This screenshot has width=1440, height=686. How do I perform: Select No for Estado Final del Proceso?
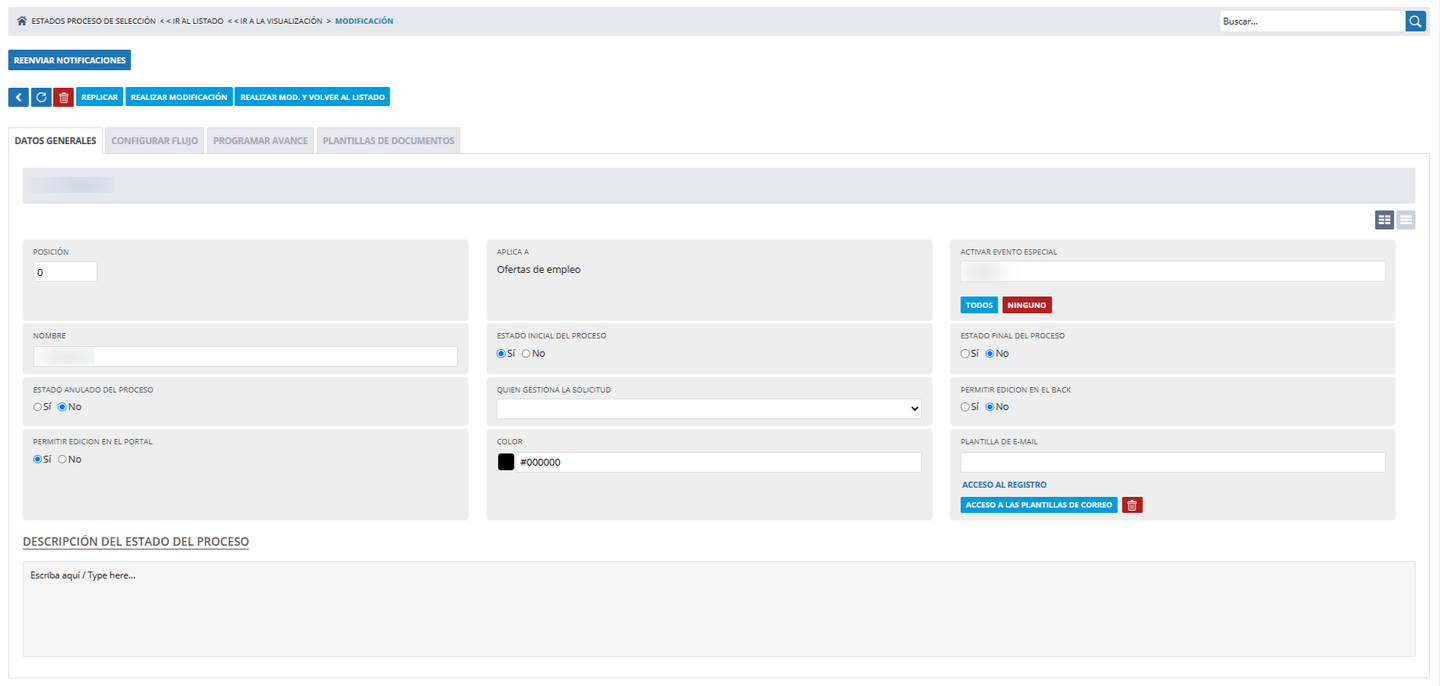(x=990, y=354)
